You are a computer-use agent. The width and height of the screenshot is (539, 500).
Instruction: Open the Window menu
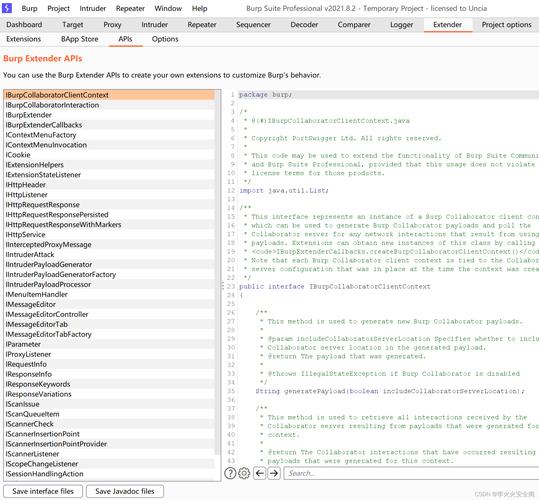pos(168,8)
